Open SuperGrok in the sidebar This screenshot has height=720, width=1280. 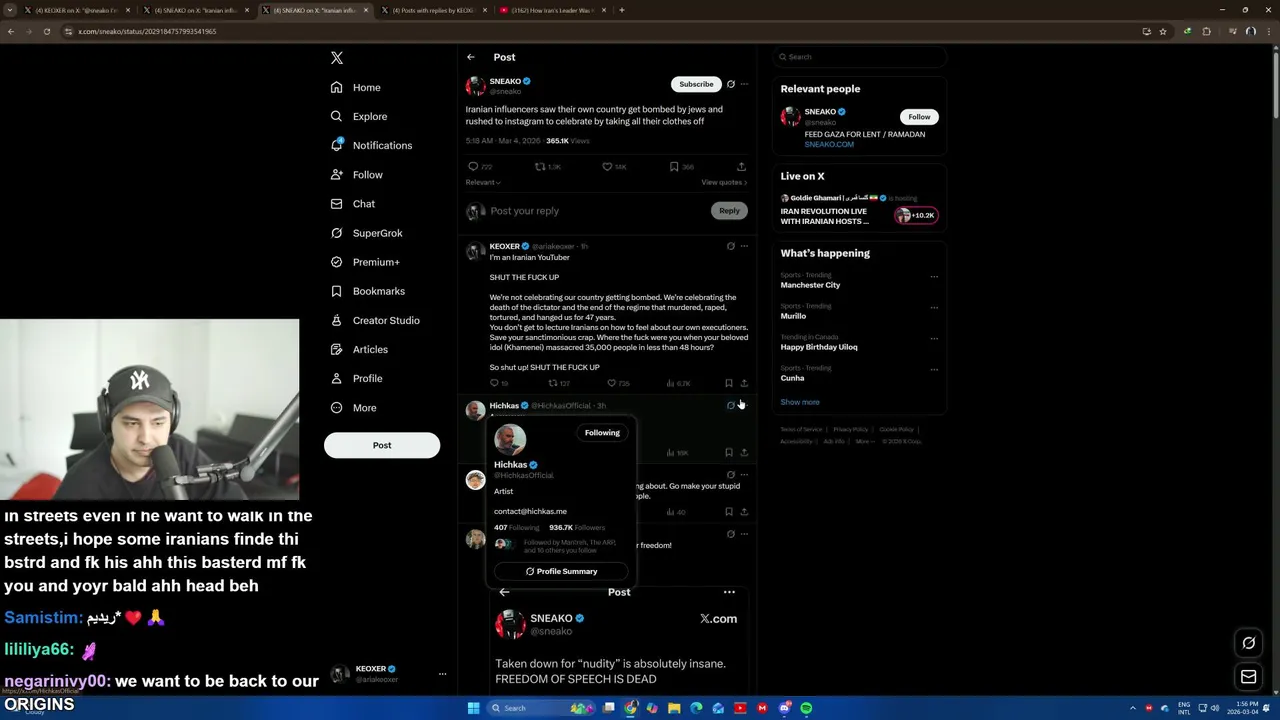point(367,233)
